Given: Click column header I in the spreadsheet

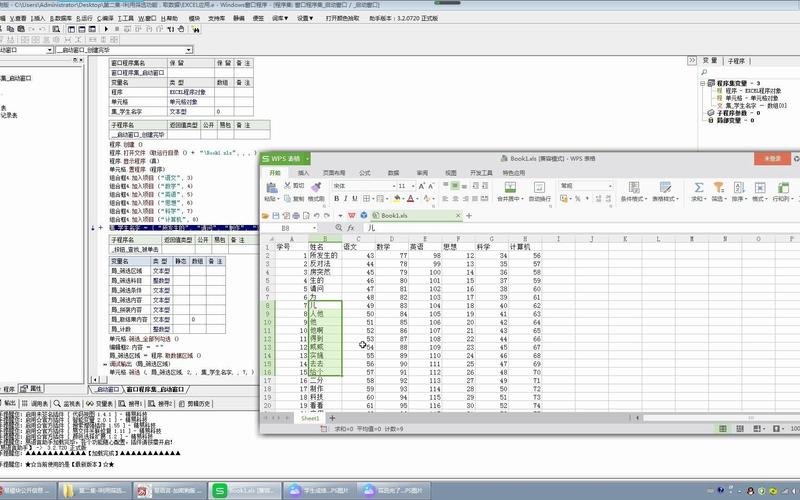Looking at the screenshot, I should pos(558,239).
